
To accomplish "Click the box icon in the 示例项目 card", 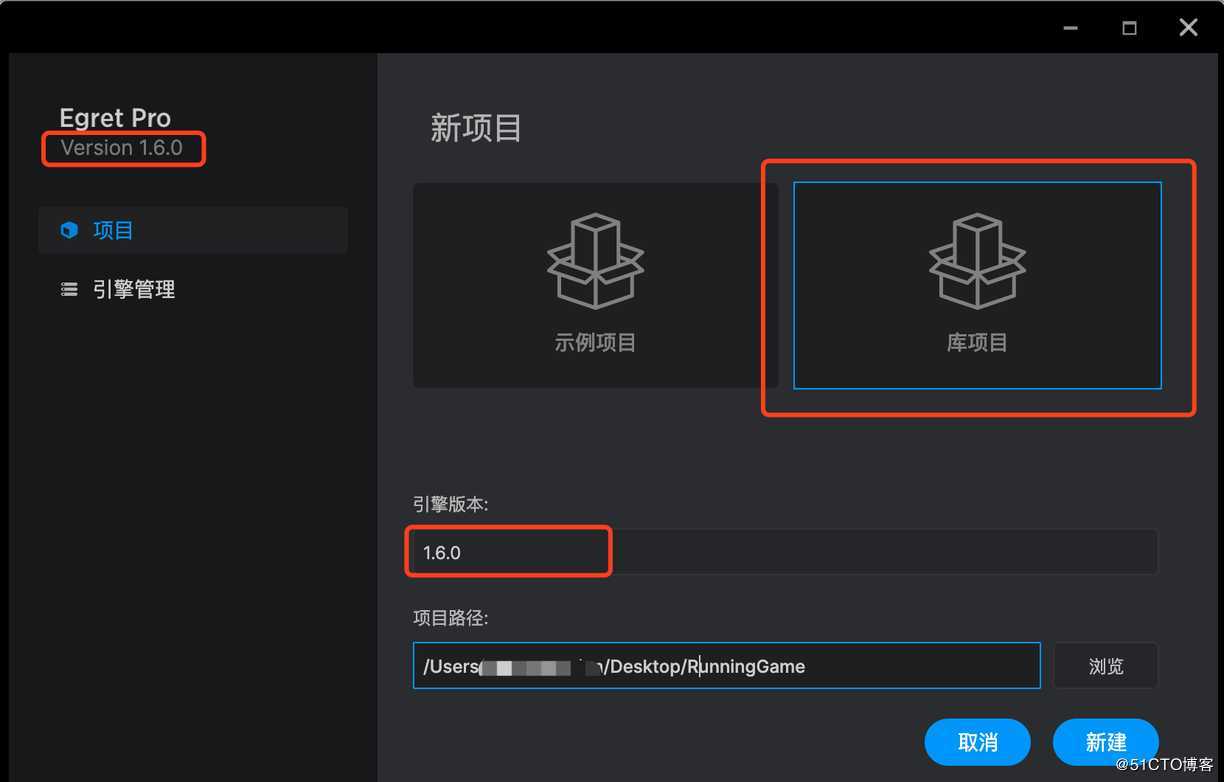I will (x=595, y=260).
